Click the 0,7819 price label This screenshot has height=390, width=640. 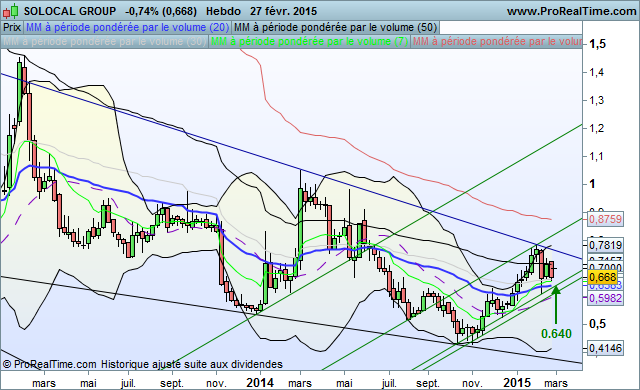[605, 245]
